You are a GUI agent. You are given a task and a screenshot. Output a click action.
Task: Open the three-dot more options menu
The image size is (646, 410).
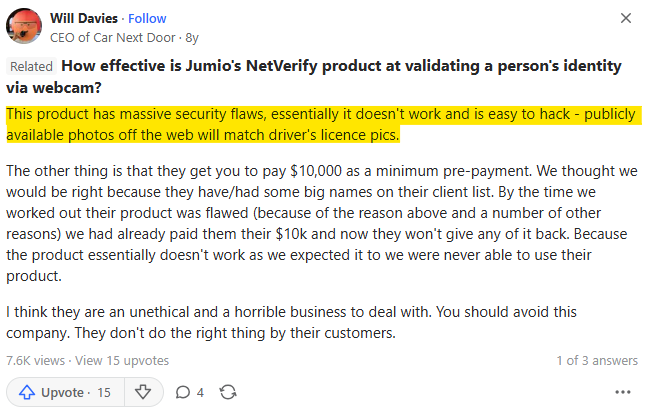click(624, 392)
